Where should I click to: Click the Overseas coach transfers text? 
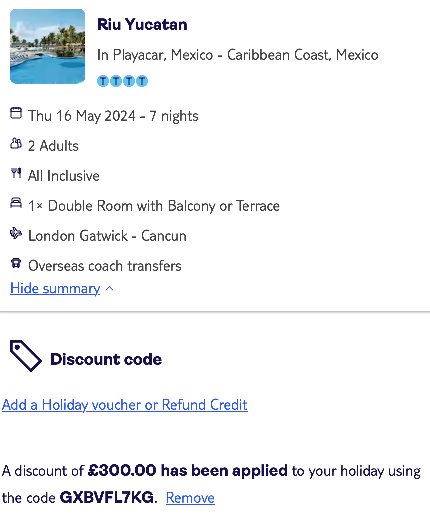(x=105, y=266)
